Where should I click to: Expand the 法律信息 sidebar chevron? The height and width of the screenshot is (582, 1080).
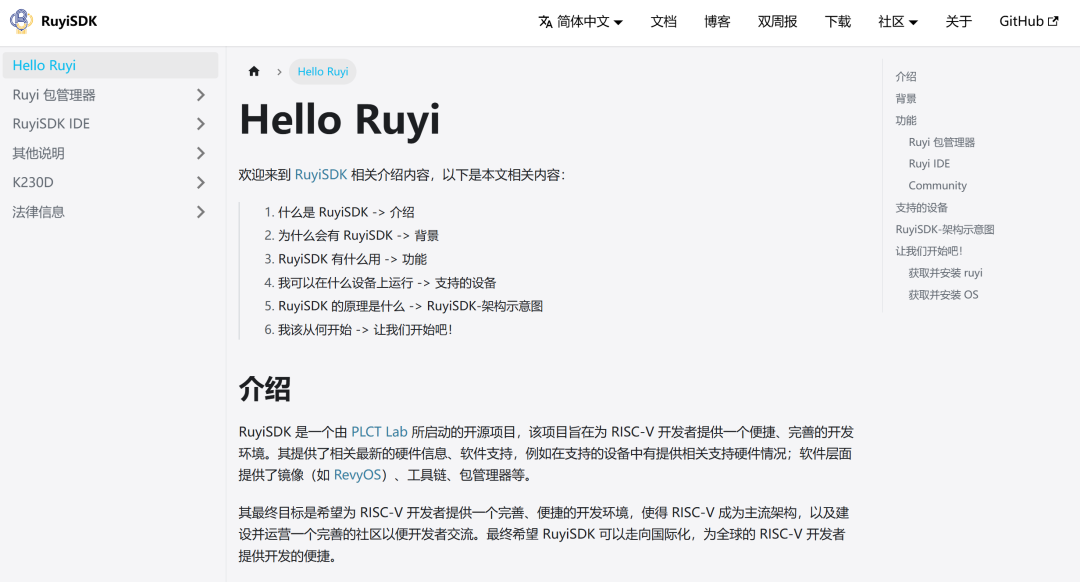pyautogui.click(x=200, y=212)
